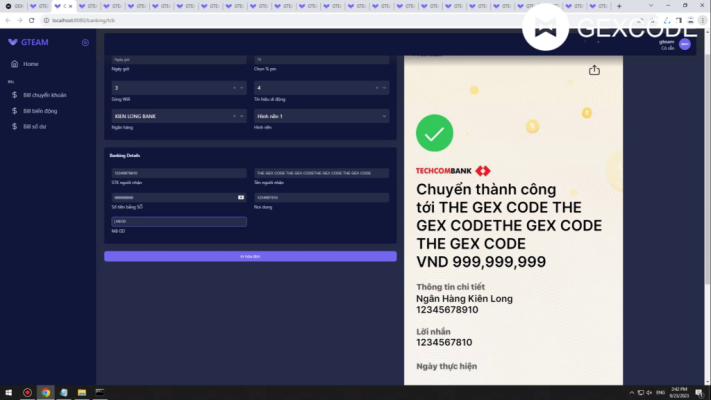Reload the page with refresh icon

click(x=31, y=20)
